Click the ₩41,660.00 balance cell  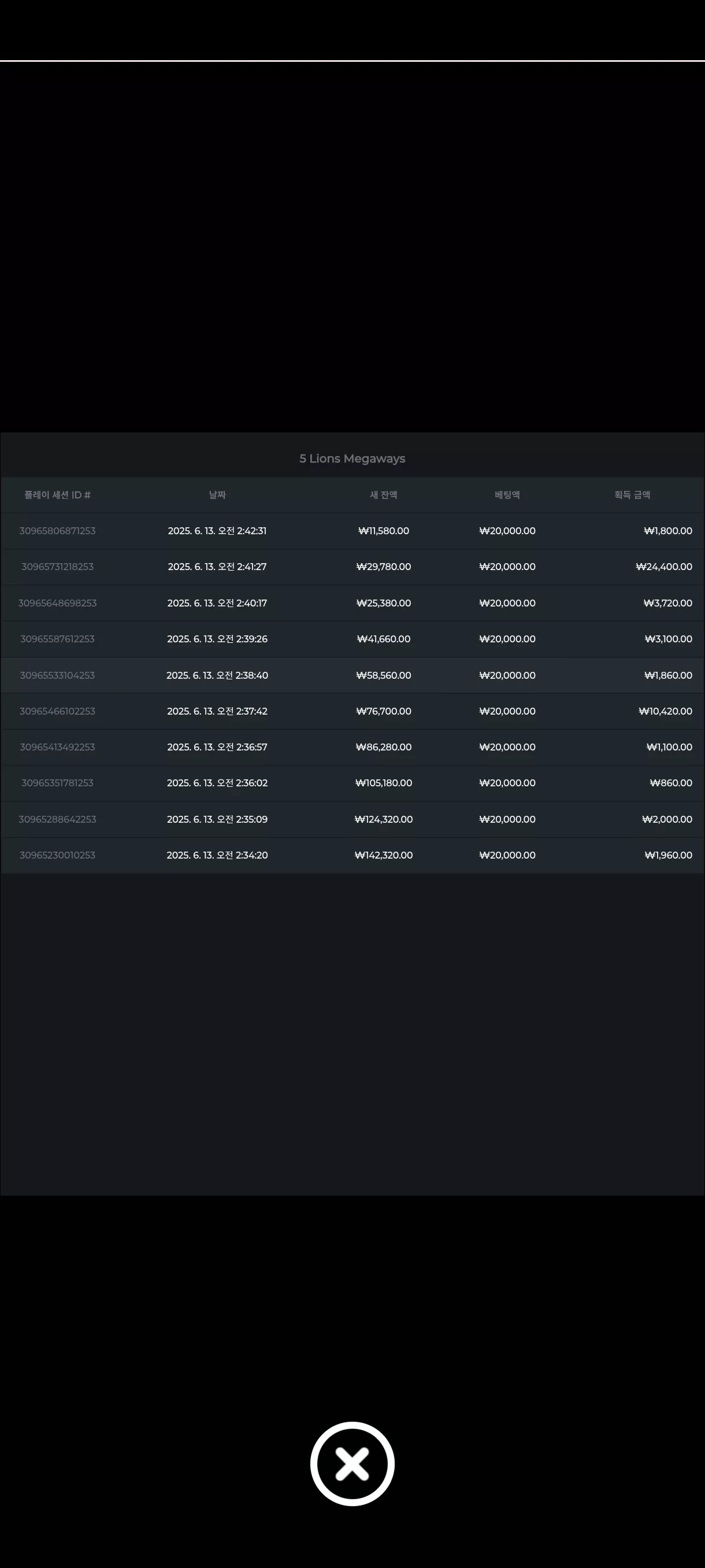click(383, 639)
